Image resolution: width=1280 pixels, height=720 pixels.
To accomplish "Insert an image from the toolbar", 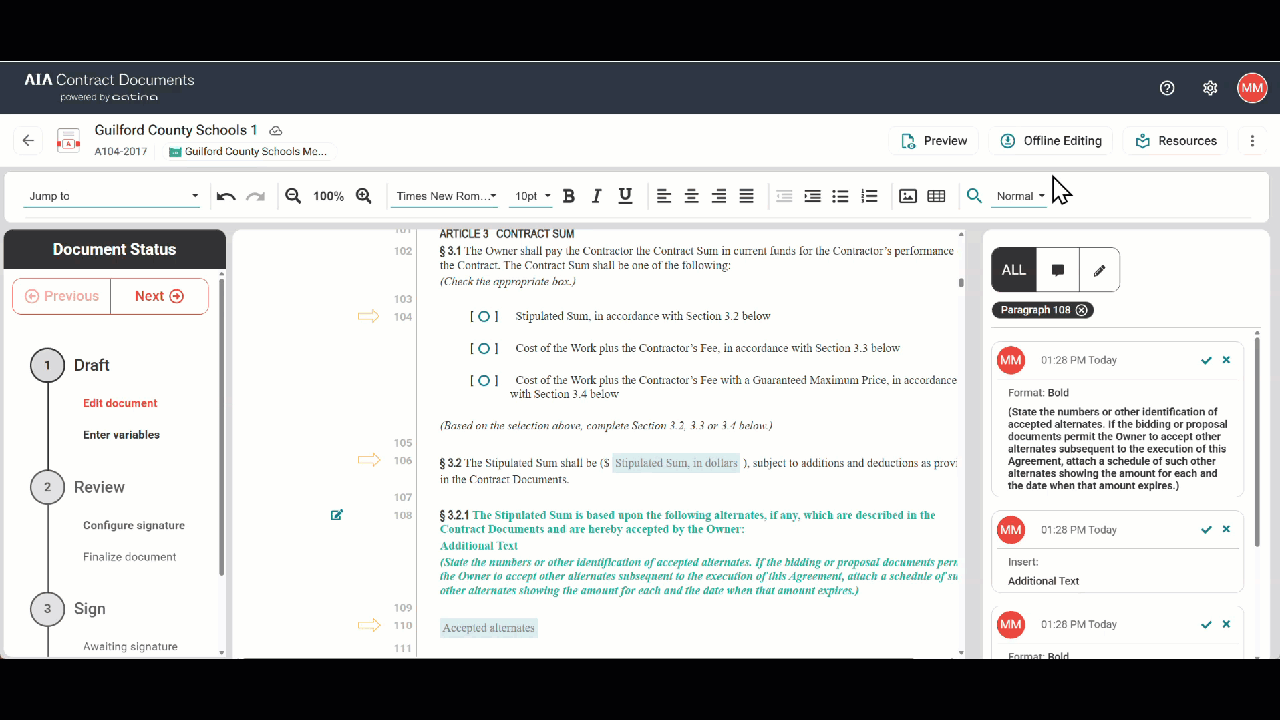I will tap(908, 196).
